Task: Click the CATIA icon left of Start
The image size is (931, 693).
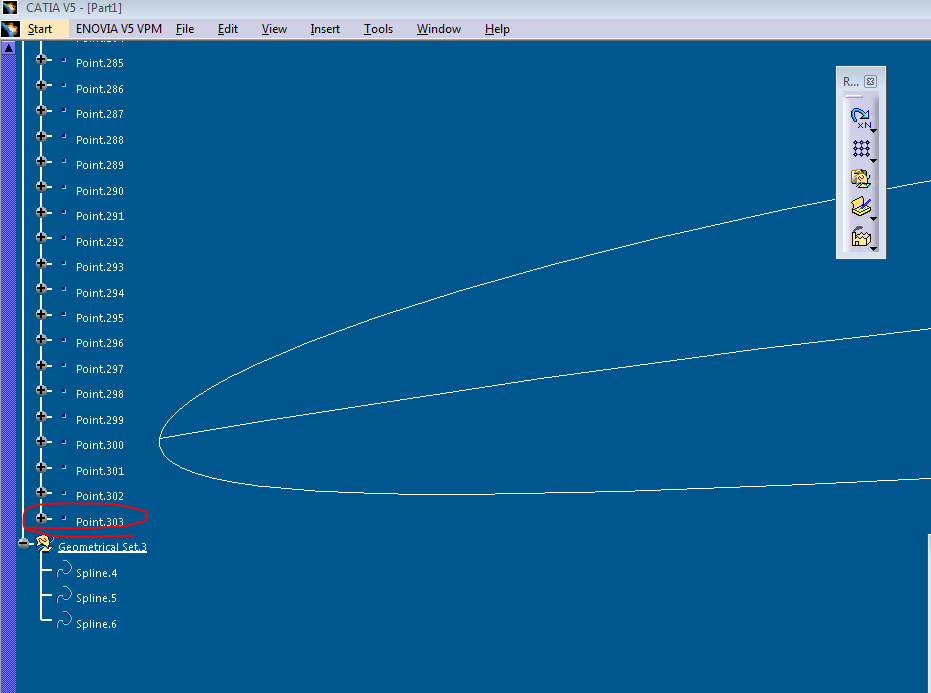Action: 10,29
